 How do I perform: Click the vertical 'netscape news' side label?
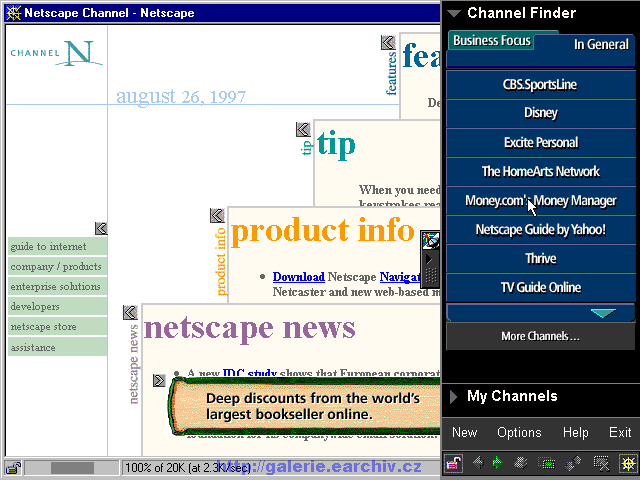[133, 364]
